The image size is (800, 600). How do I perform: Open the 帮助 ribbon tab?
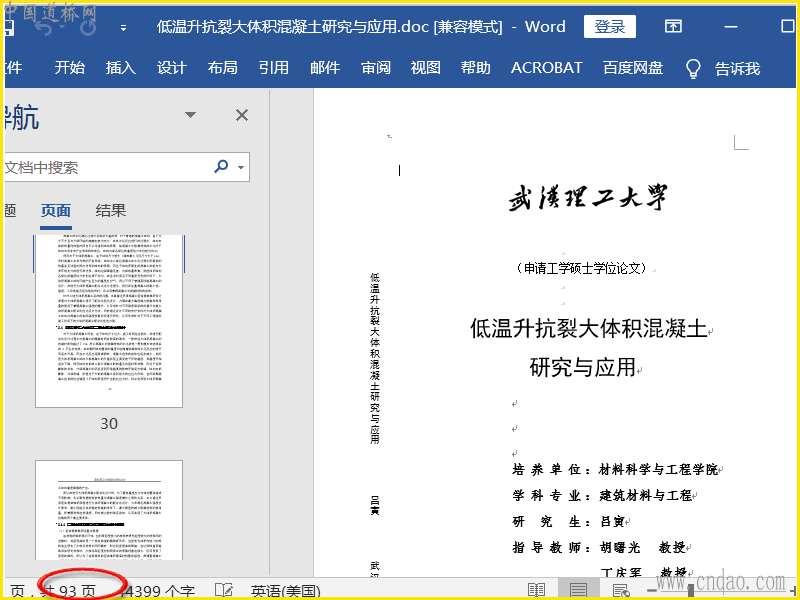click(476, 68)
